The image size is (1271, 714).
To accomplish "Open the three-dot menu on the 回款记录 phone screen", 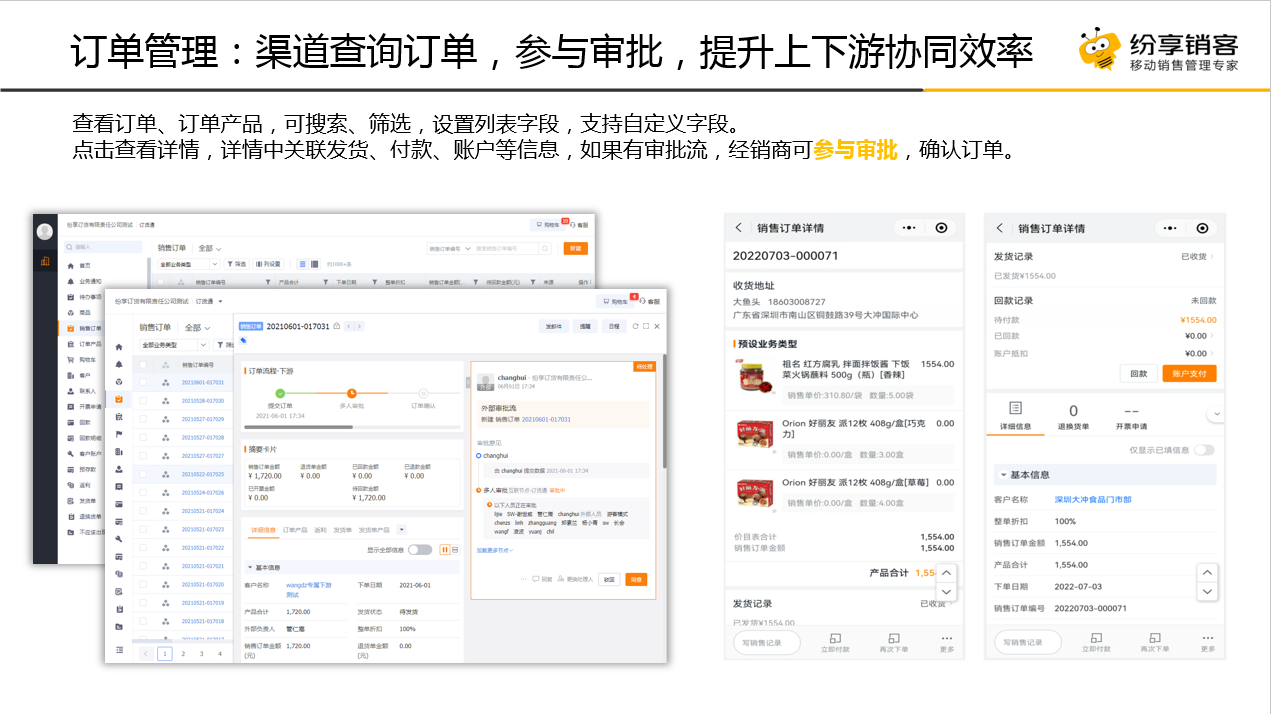I will pyautogui.click(x=1168, y=228).
